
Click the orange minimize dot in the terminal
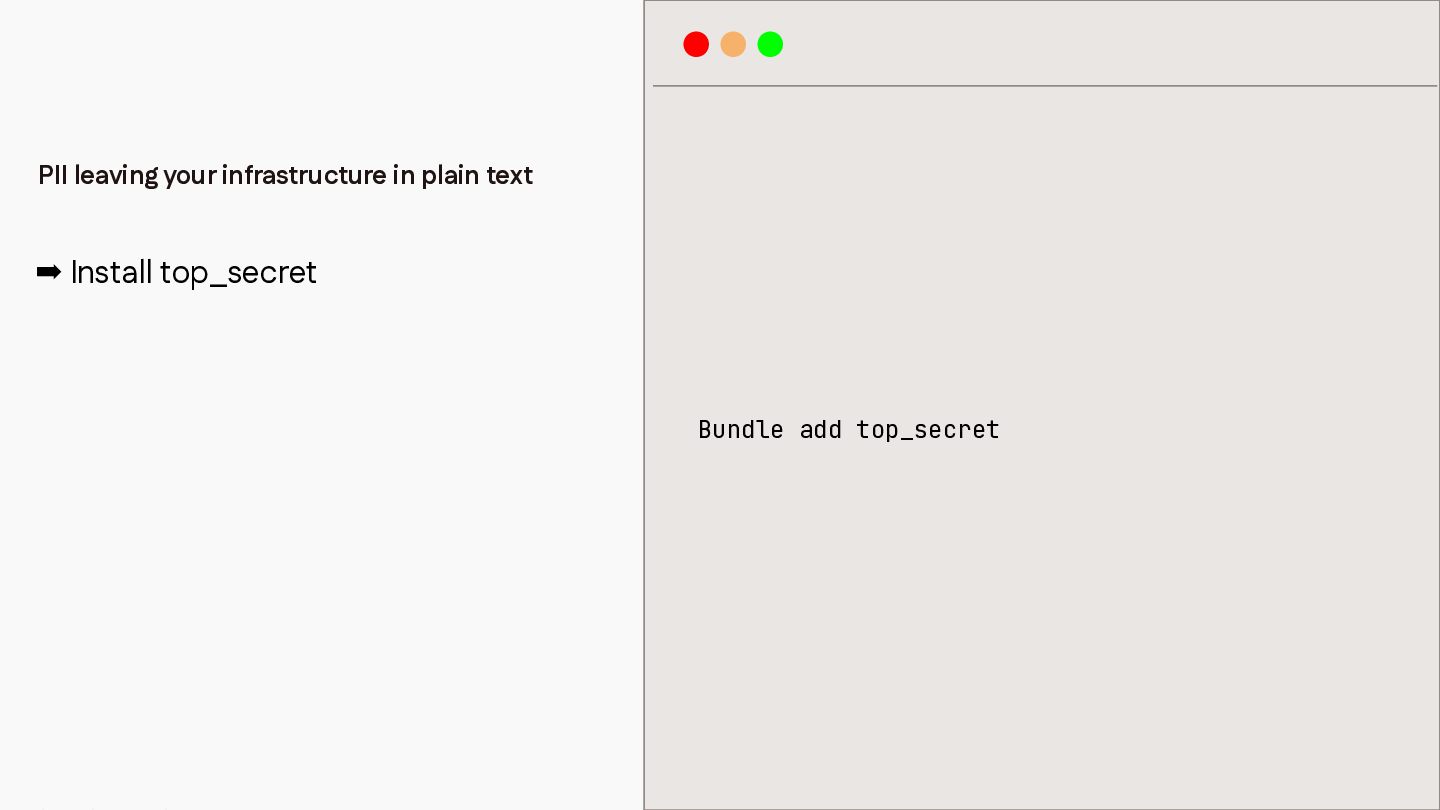click(x=733, y=44)
